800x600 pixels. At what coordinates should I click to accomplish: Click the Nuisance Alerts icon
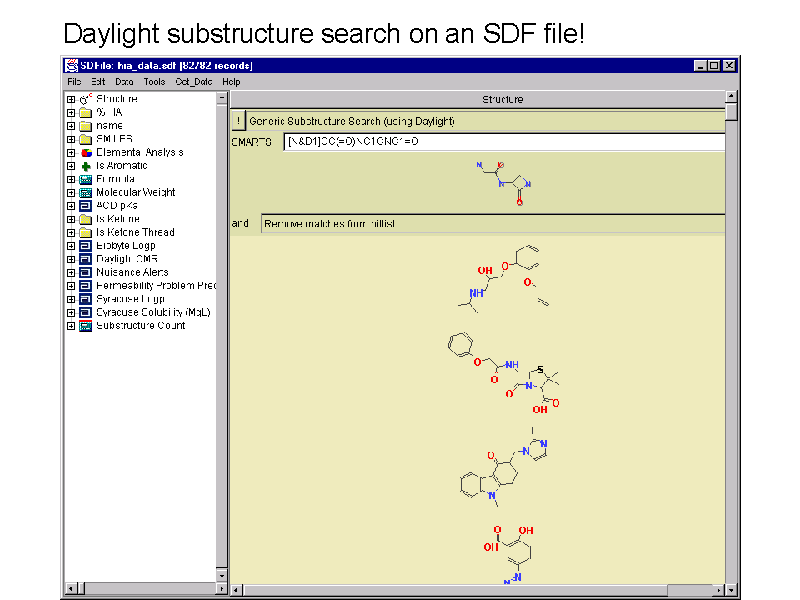[x=86, y=272]
